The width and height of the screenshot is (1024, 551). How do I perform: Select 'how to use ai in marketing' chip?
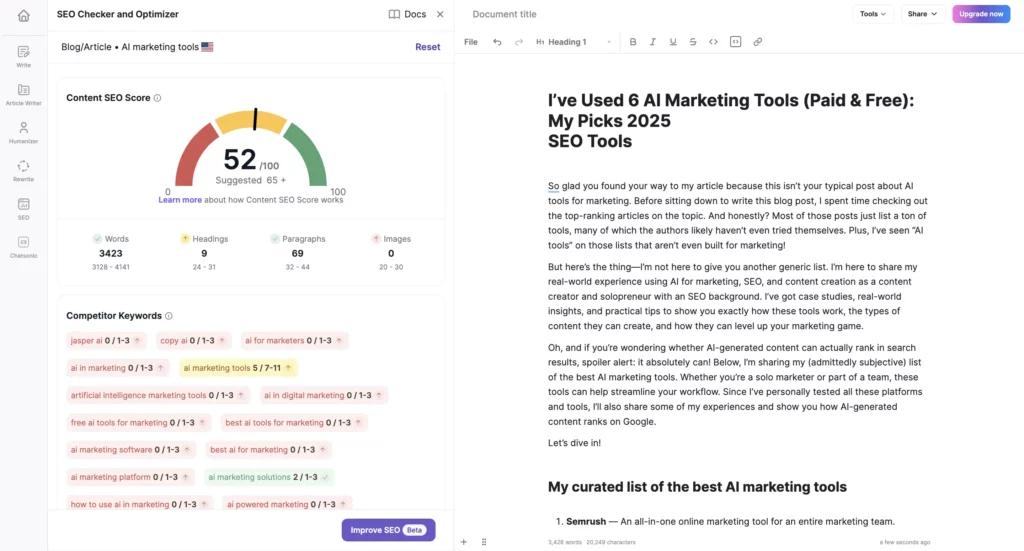[139, 505]
